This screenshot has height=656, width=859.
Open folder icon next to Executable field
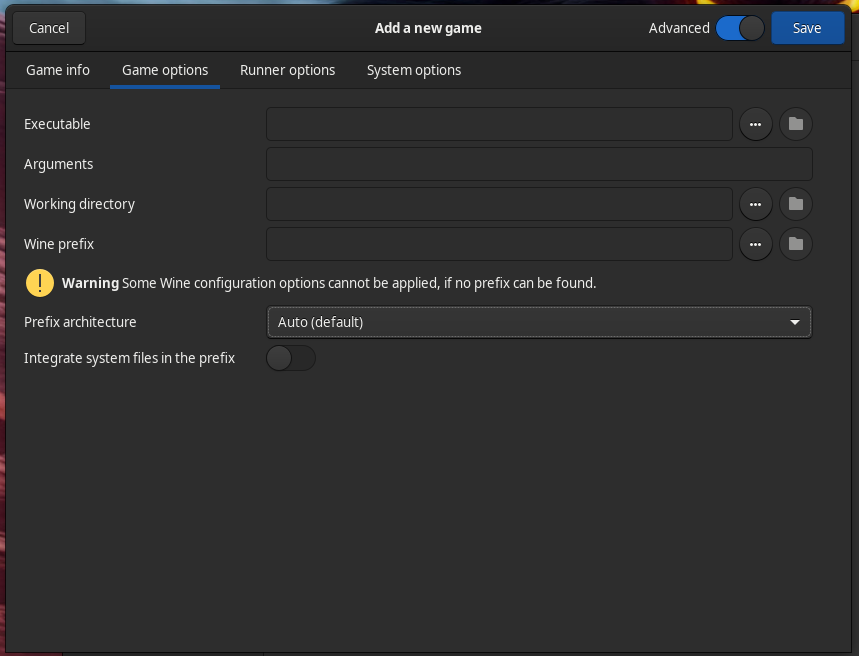796,124
